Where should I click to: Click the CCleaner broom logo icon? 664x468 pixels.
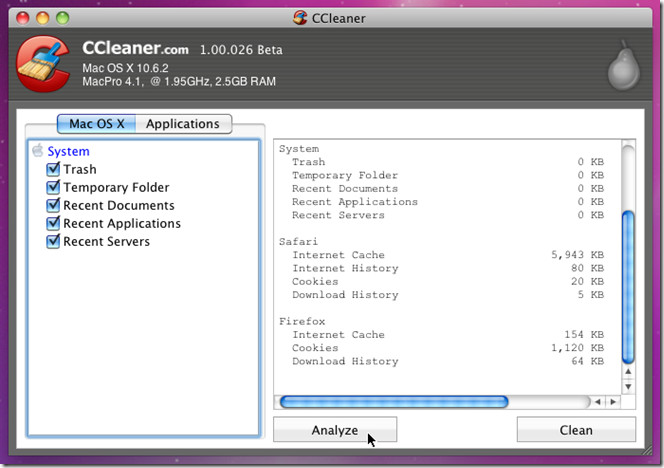[42, 64]
